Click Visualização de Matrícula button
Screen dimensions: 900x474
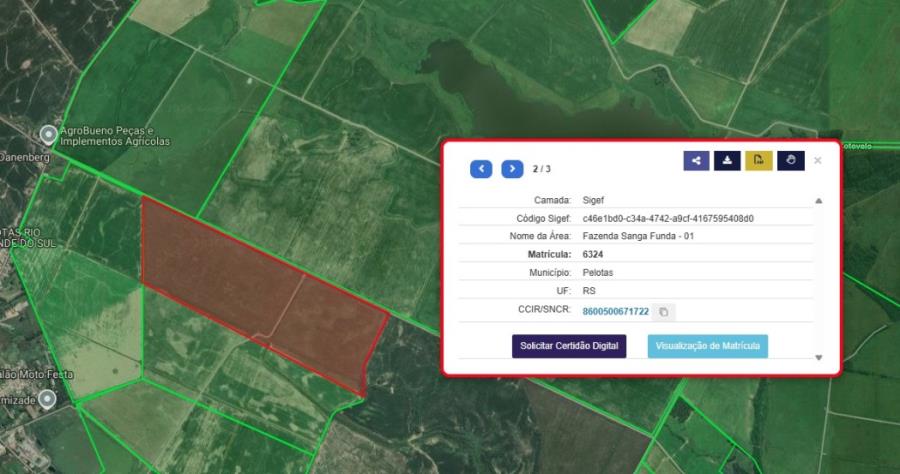coord(708,346)
